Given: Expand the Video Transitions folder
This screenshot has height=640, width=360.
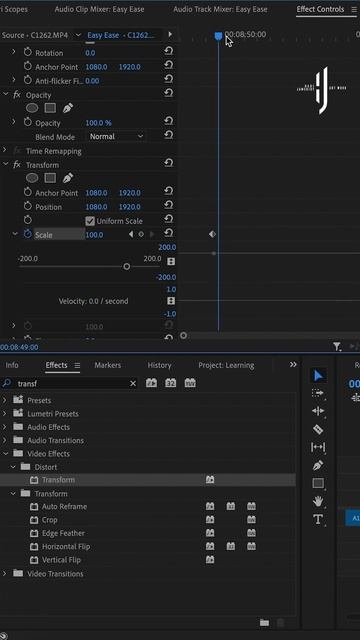Looking at the screenshot, I should pyautogui.click(x=5, y=573).
